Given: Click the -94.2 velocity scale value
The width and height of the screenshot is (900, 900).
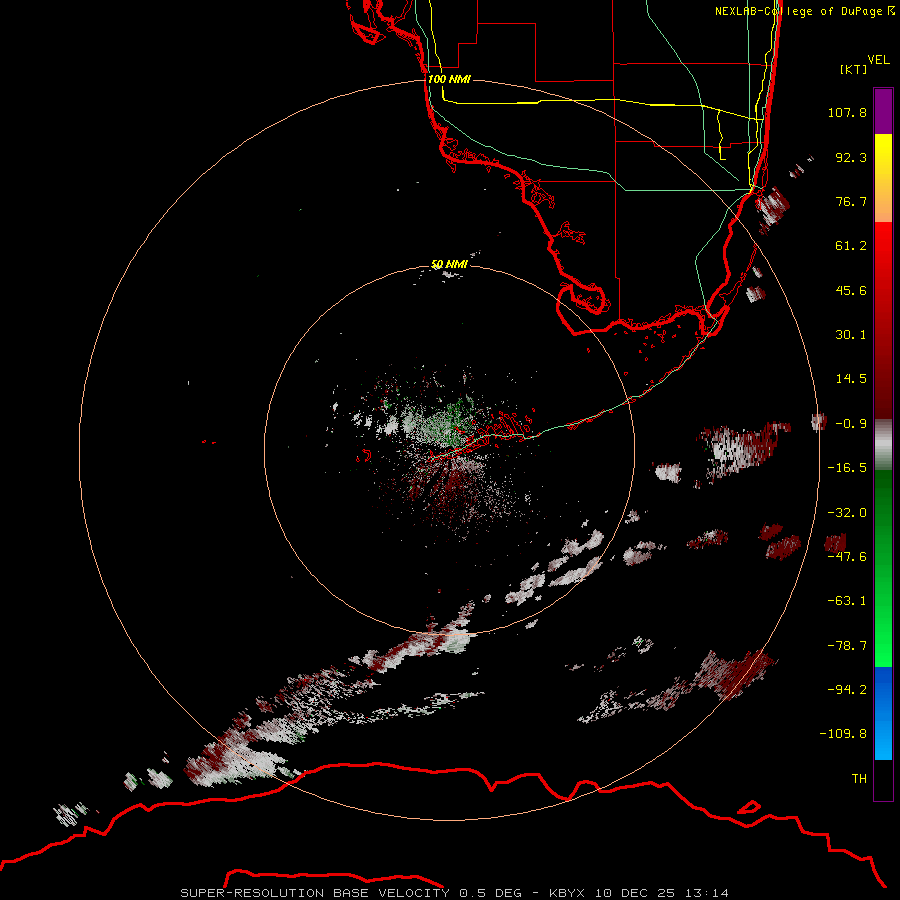Looking at the screenshot, I should click(847, 690).
